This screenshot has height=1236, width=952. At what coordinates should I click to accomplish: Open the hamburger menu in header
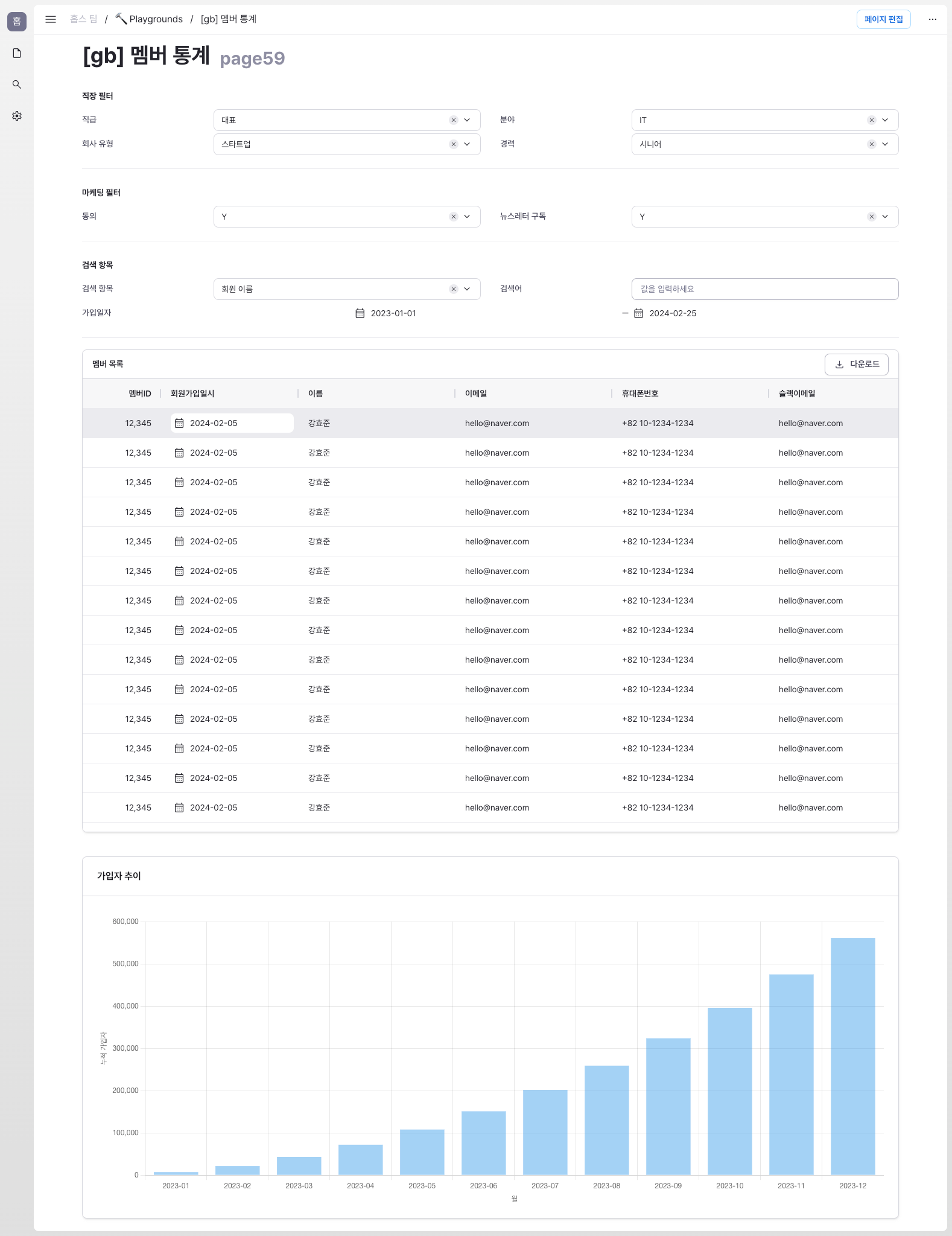[x=51, y=19]
